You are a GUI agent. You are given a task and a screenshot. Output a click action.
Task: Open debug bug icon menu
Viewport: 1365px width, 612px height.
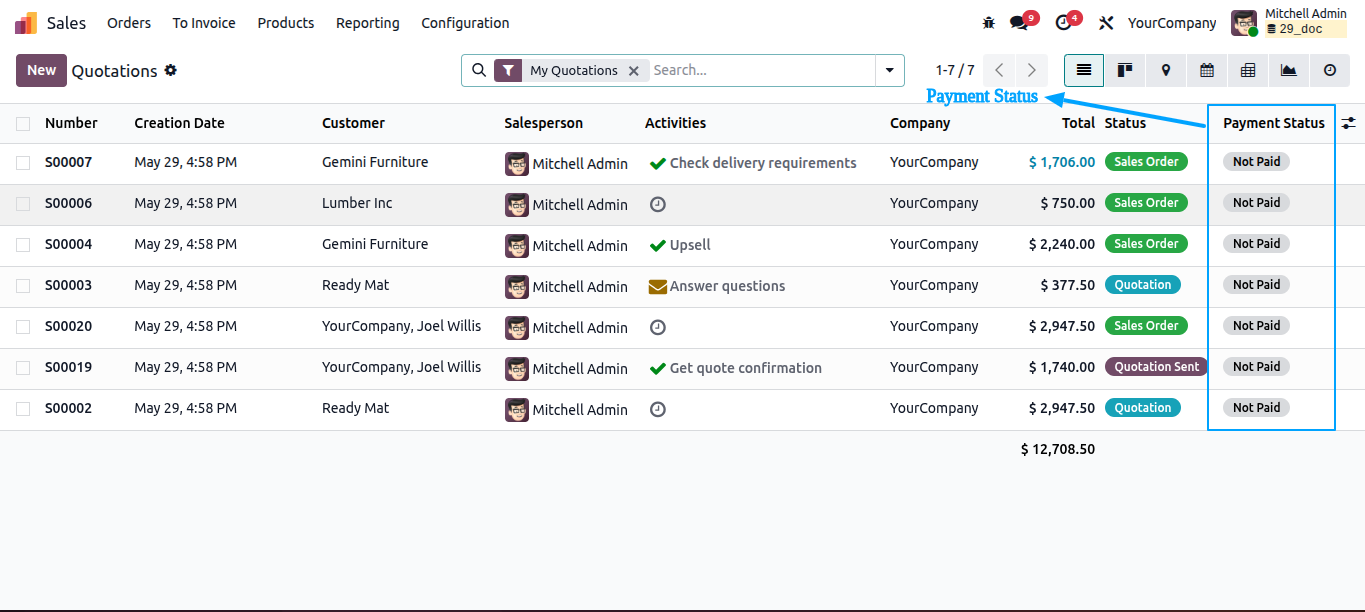click(989, 23)
